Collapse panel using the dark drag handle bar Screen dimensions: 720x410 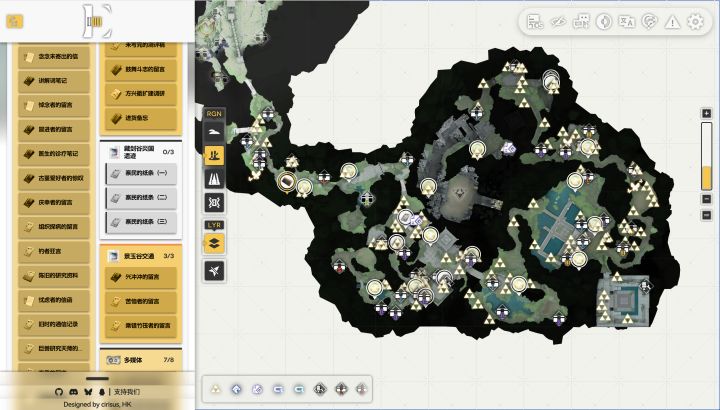[97, 379]
